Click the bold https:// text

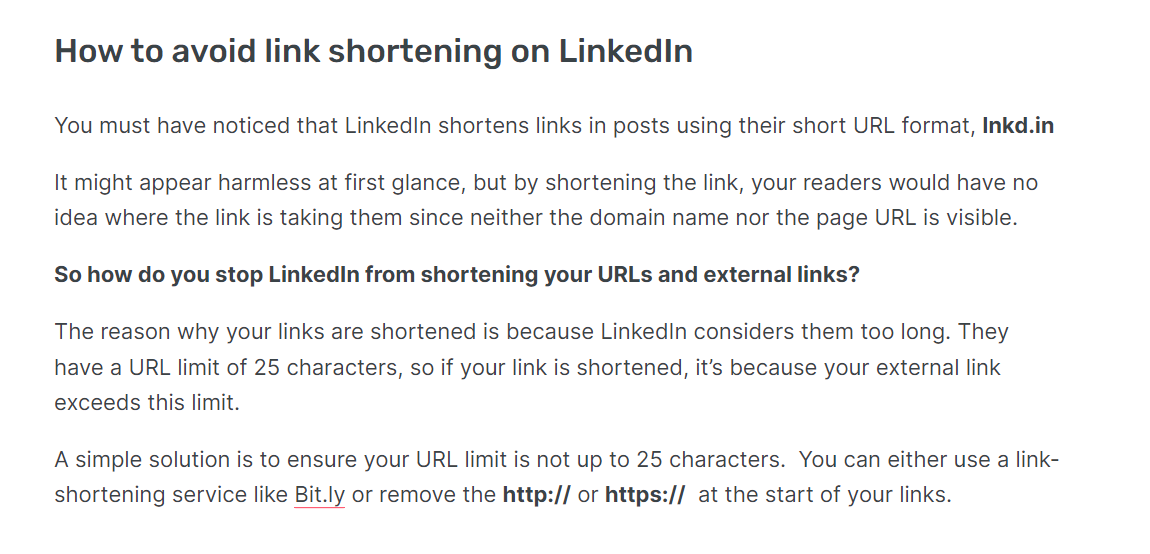tap(645, 495)
